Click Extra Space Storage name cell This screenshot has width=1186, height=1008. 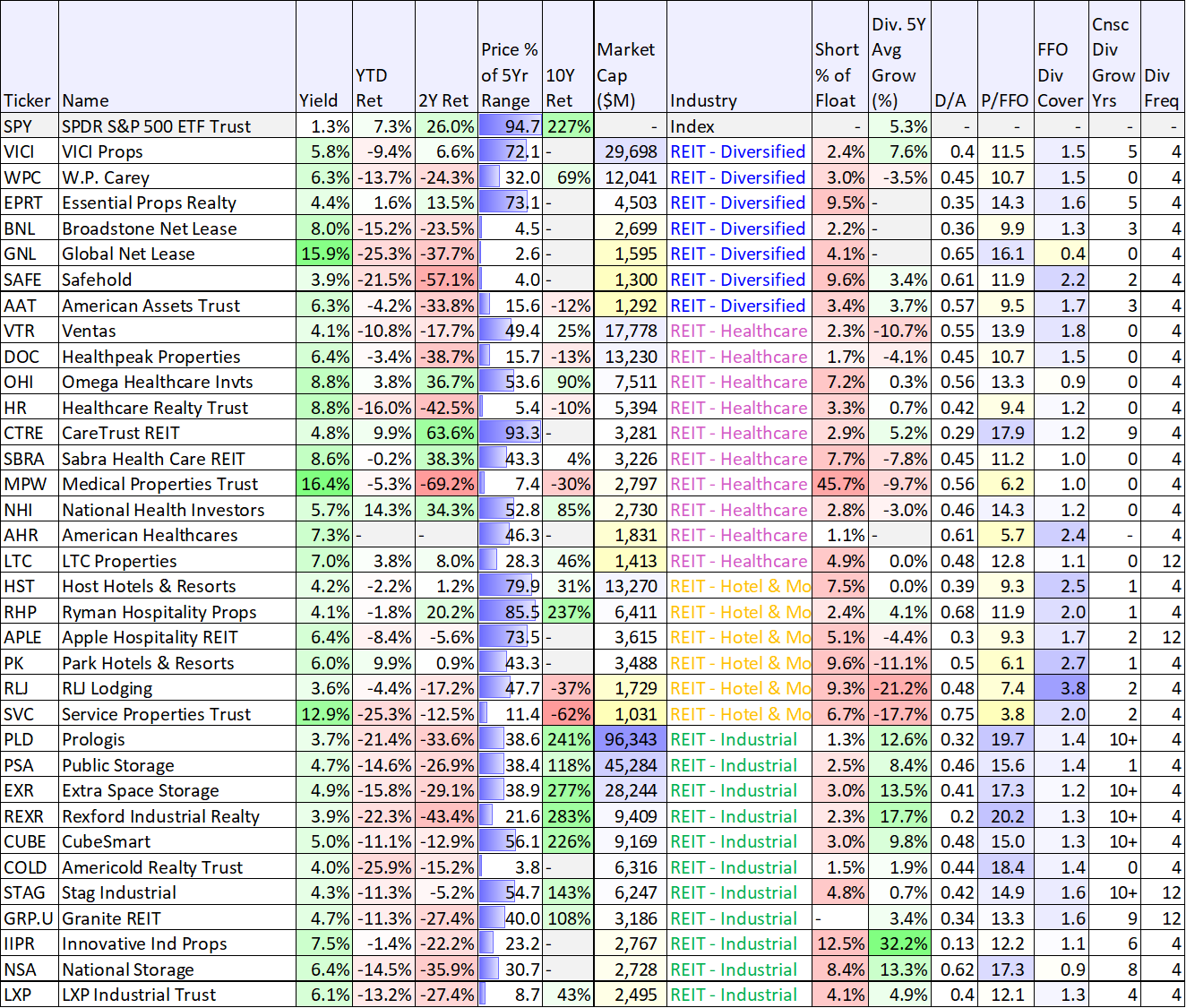(177, 790)
